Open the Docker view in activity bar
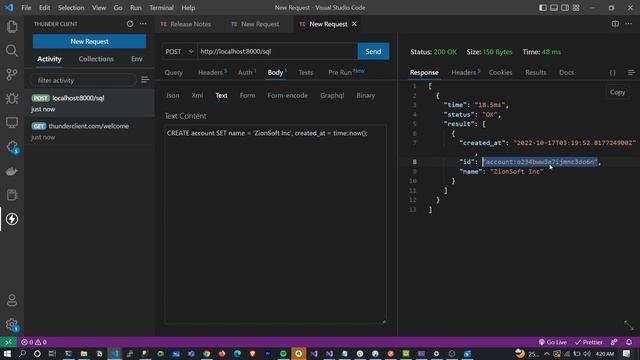Viewport: 640px width, 360px height. (x=12, y=171)
